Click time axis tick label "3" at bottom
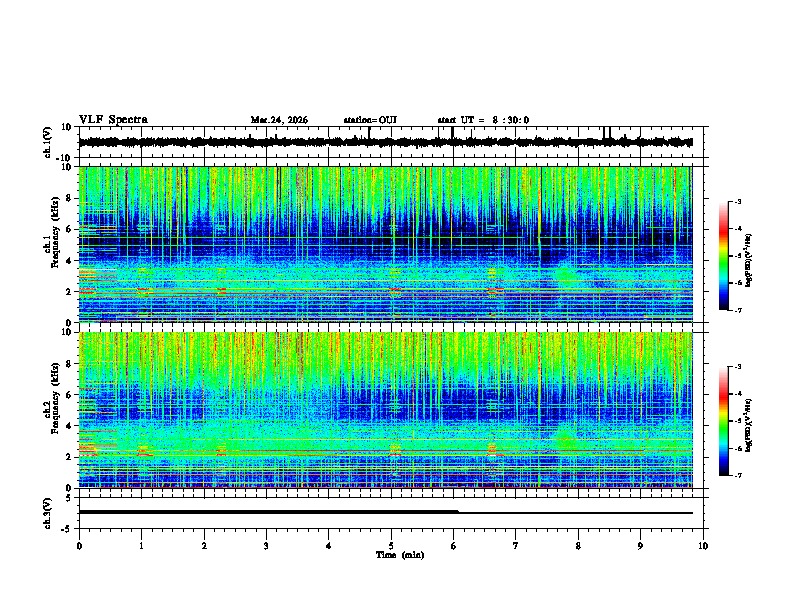Screen dimensions: 792x612 (x=266, y=546)
